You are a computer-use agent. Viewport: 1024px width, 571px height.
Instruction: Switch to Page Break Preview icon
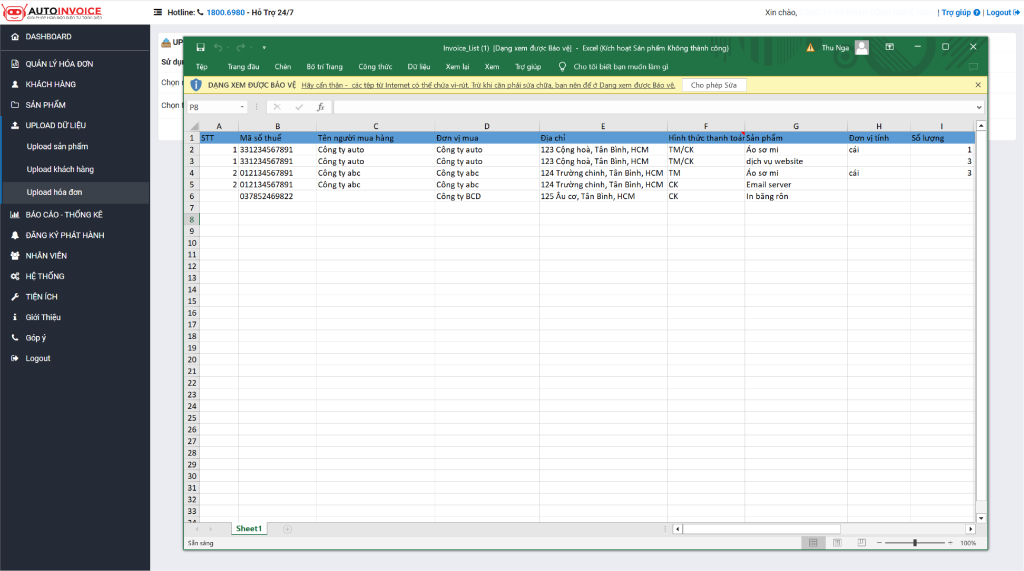861,543
